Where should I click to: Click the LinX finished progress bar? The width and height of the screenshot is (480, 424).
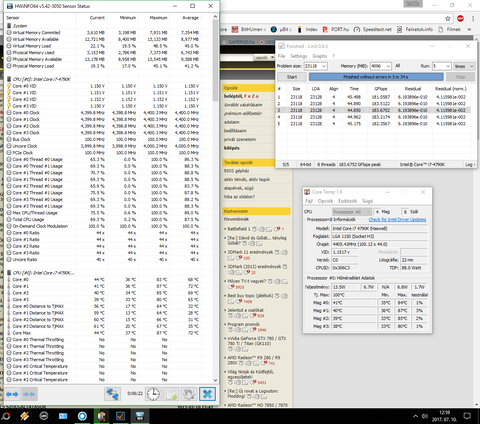(x=376, y=77)
